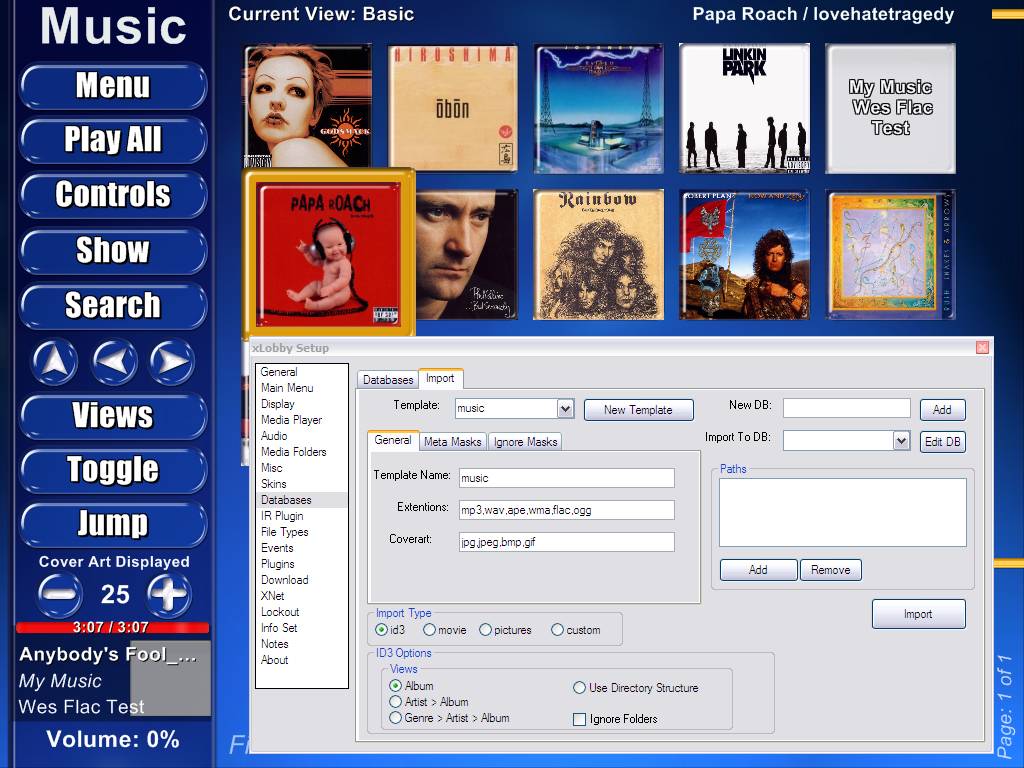Open the Template dropdown arrow
Viewport: 1024px width, 768px height.
click(566, 409)
